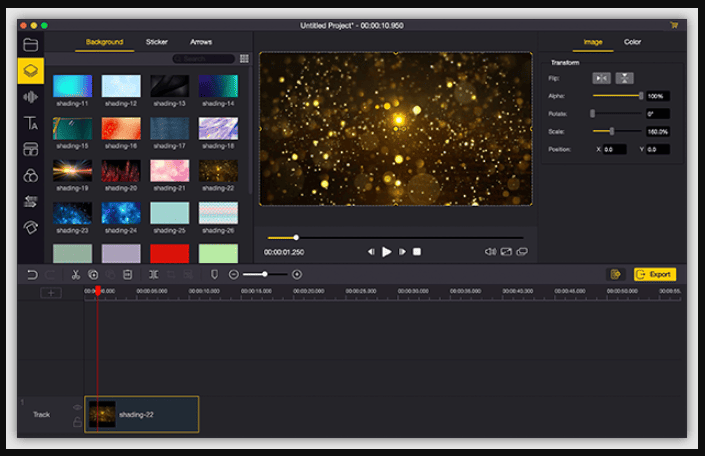The width and height of the screenshot is (705, 456).
Task: Click the copy clip icon beside scissors
Action: pyautogui.click(x=93, y=274)
